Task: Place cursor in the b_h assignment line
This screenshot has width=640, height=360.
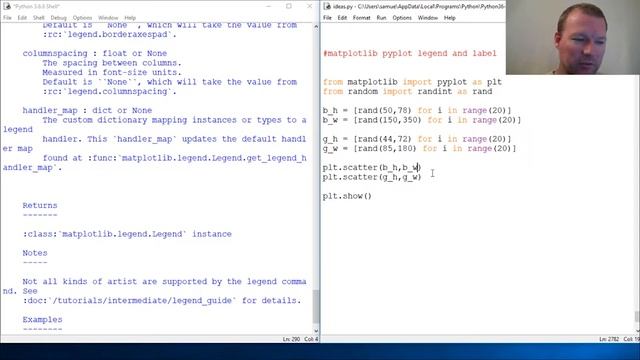Action: pyautogui.click(x=417, y=111)
